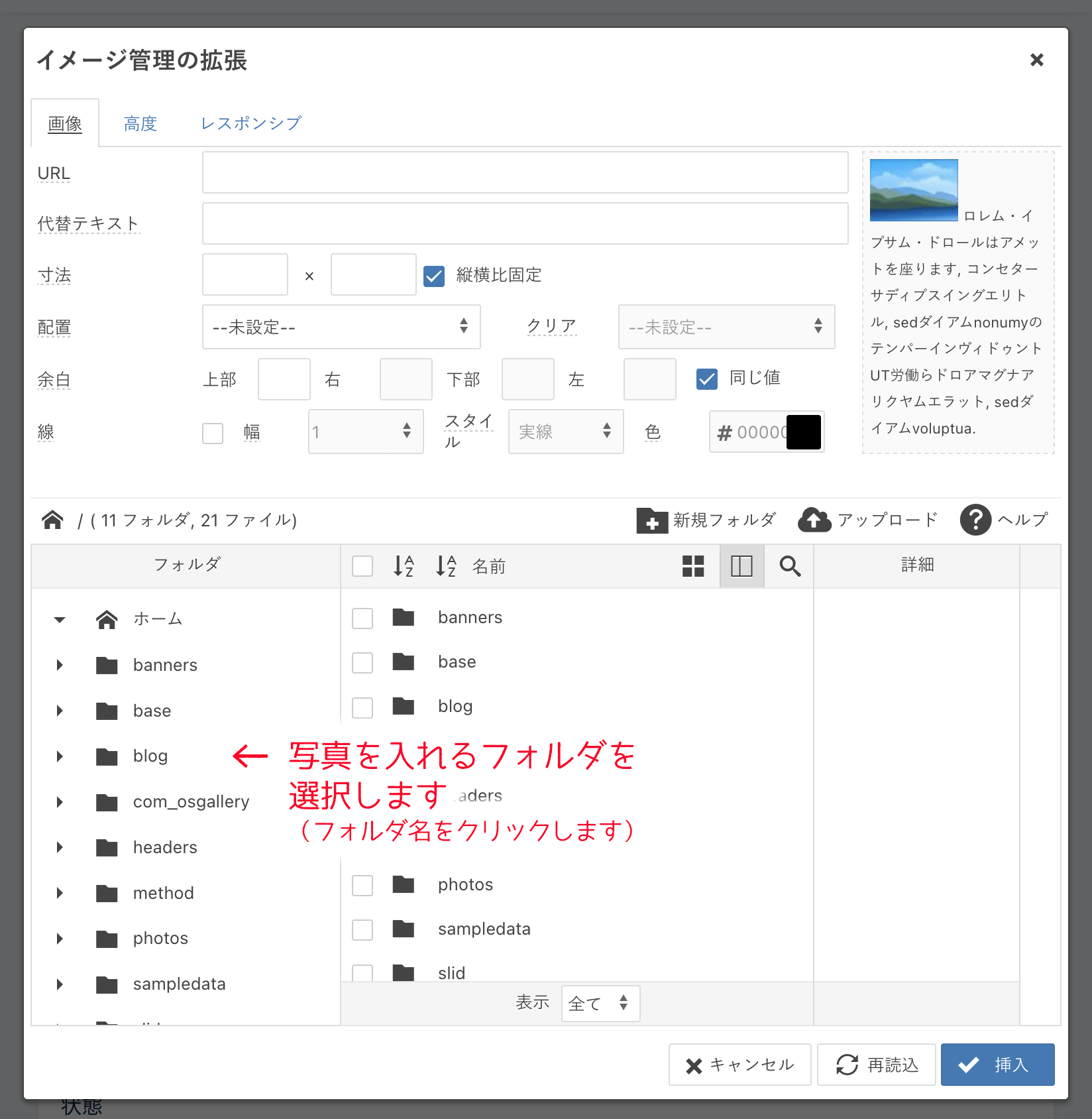Toggle the details panel layout icon

coord(741,566)
